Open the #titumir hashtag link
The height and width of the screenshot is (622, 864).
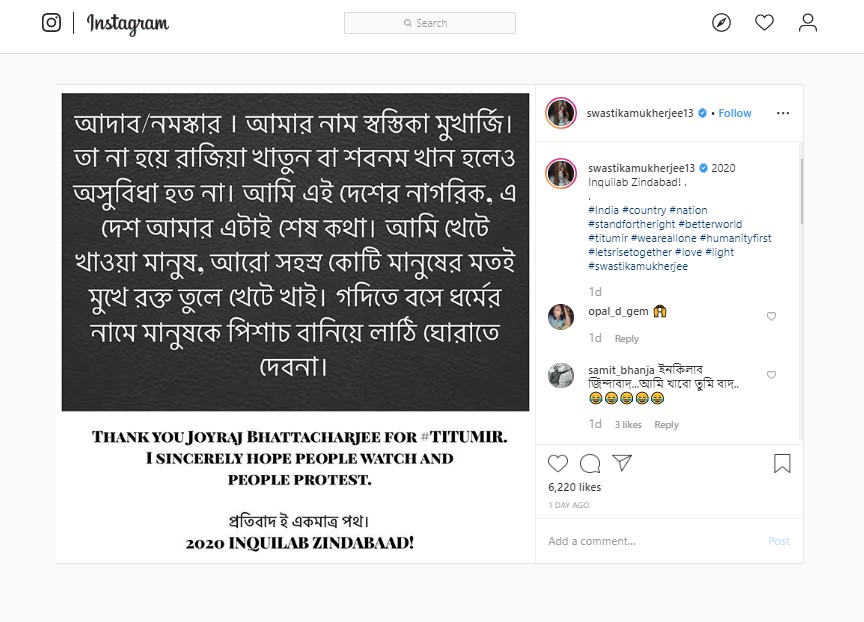tap(608, 238)
